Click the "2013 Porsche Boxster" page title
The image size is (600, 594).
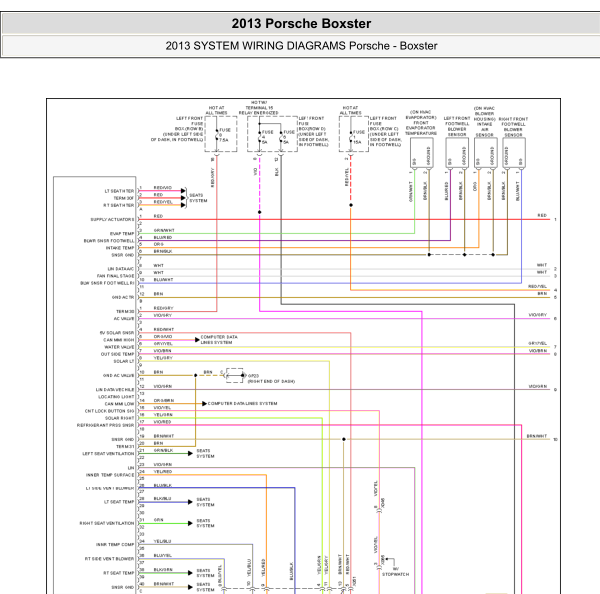pos(301,24)
